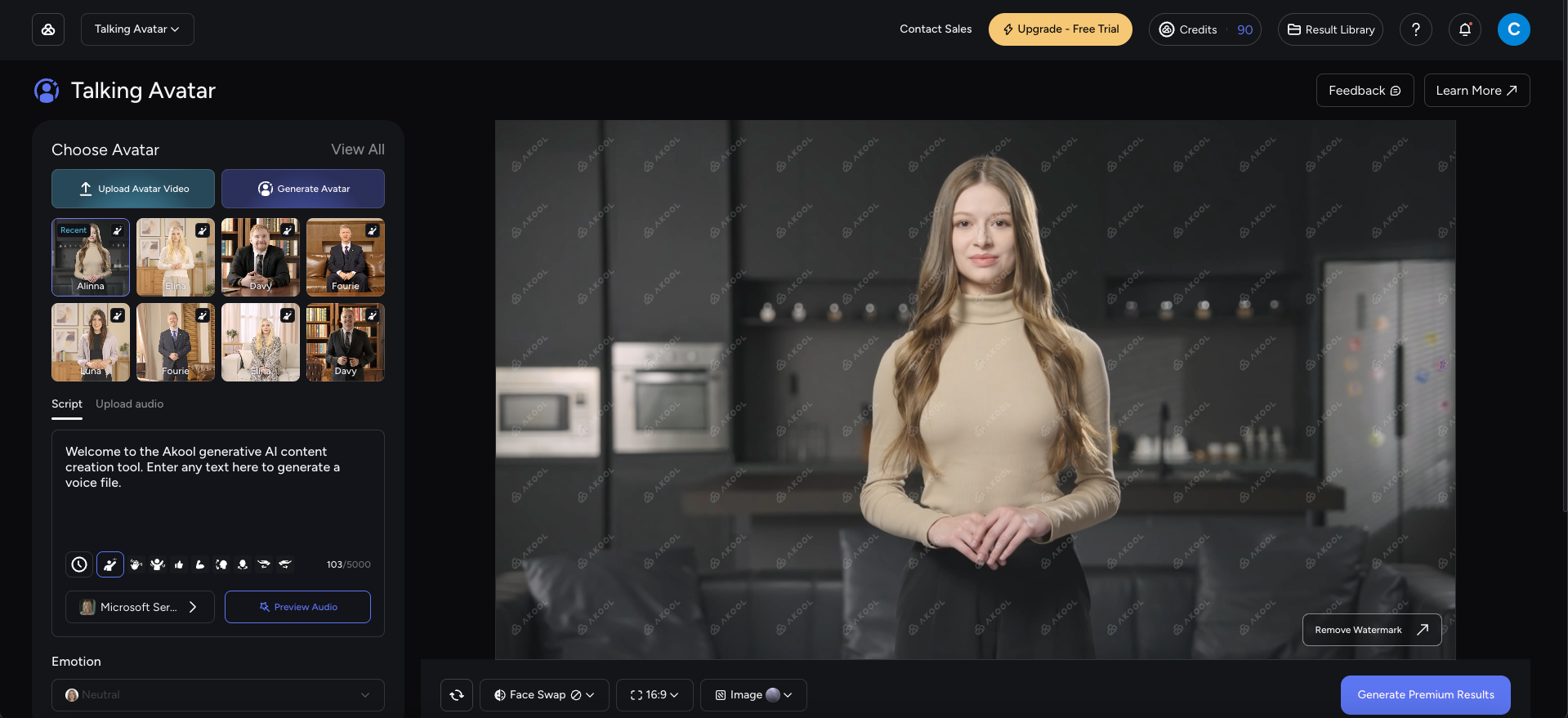1568x718 pixels.
Task: Click Upgrade - Free Trial button
Action: [x=1061, y=29]
